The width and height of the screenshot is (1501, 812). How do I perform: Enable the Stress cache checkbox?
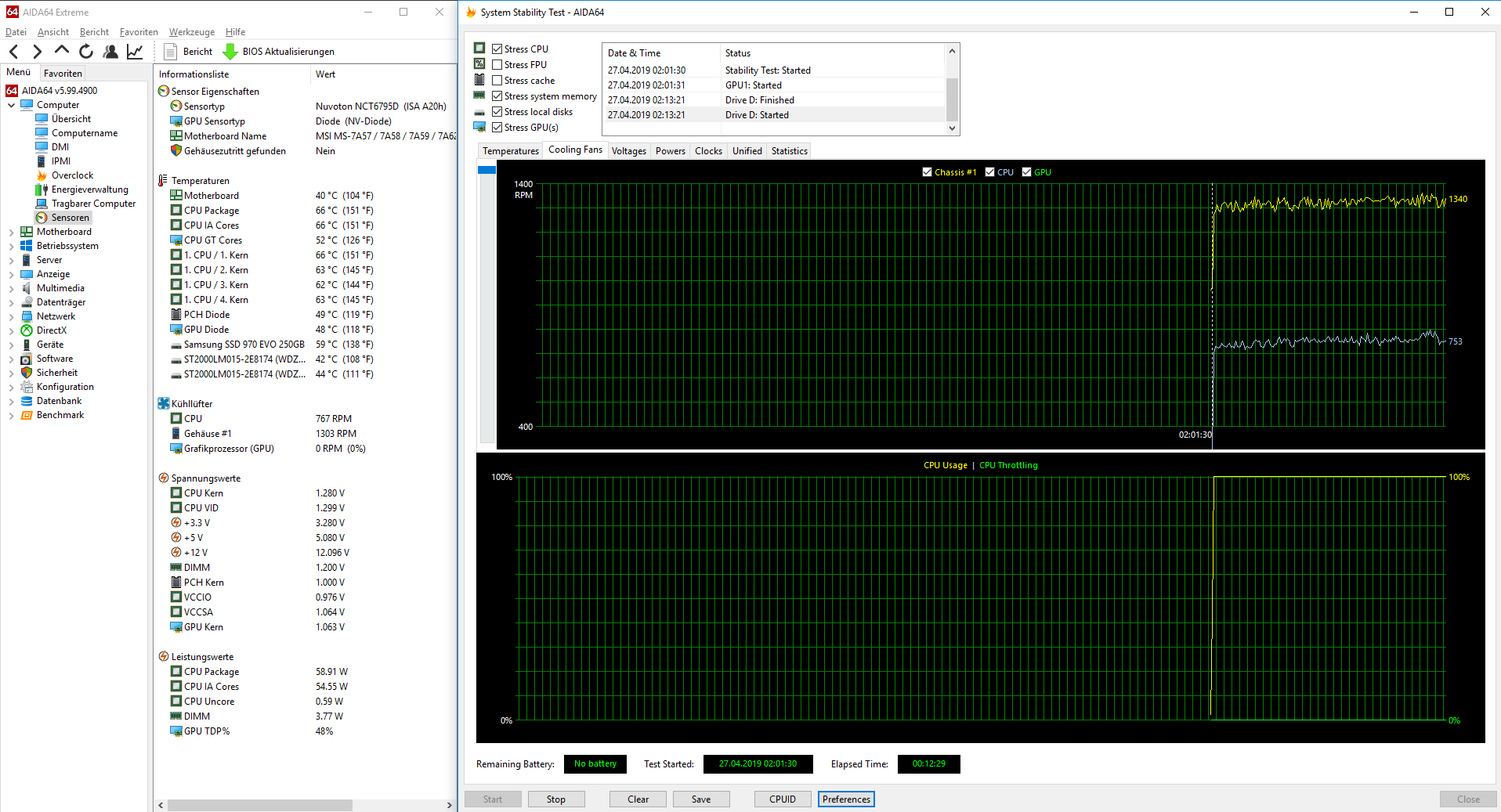pyautogui.click(x=497, y=81)
